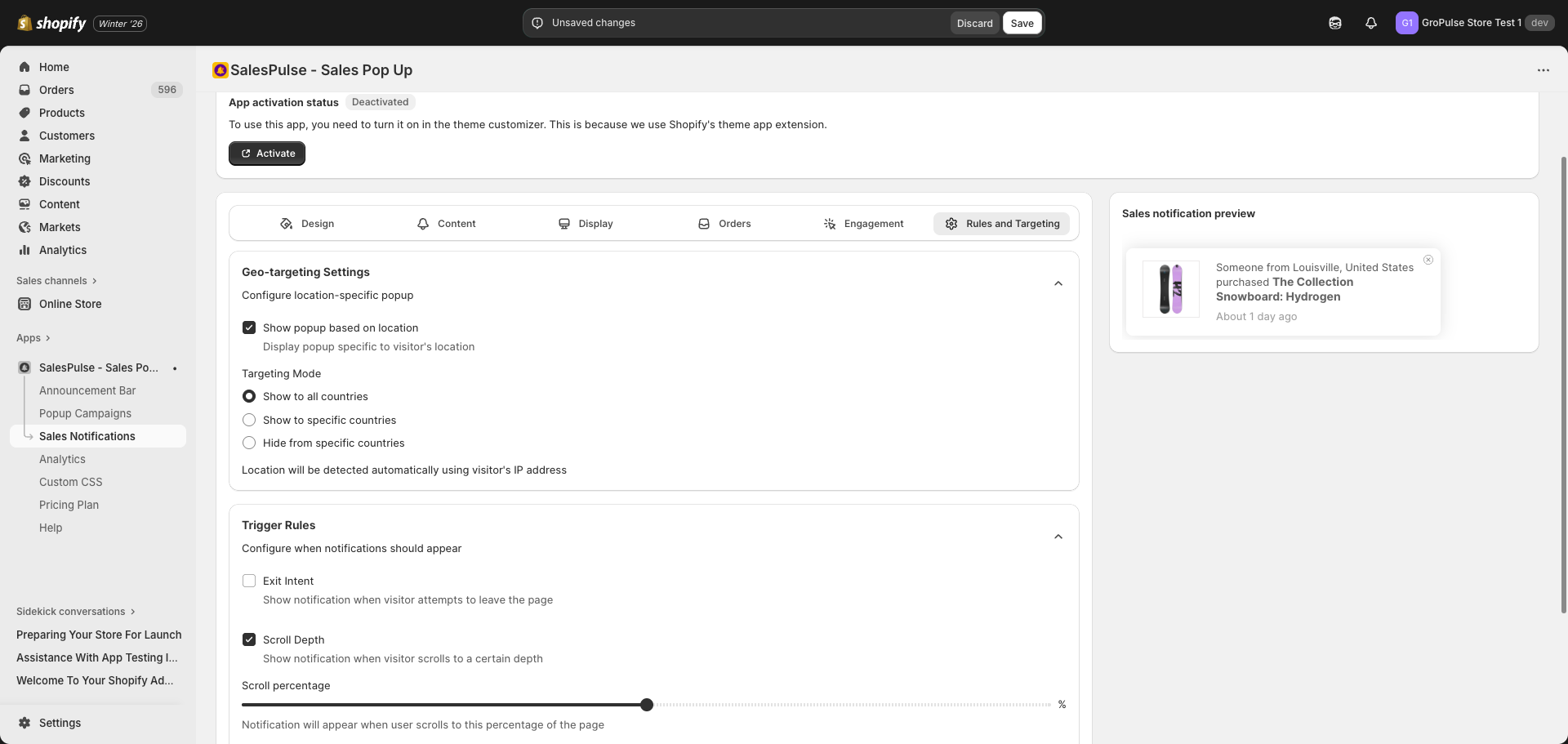The image size is (1568, 744).
Task: Click the Shopify logo
Action: point(52,23)
